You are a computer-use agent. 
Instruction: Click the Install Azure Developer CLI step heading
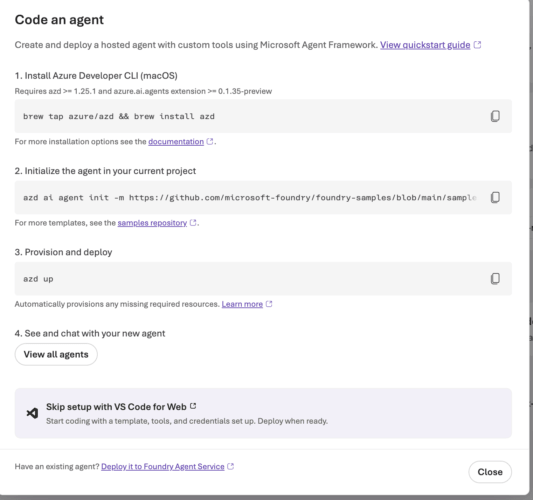96,75
